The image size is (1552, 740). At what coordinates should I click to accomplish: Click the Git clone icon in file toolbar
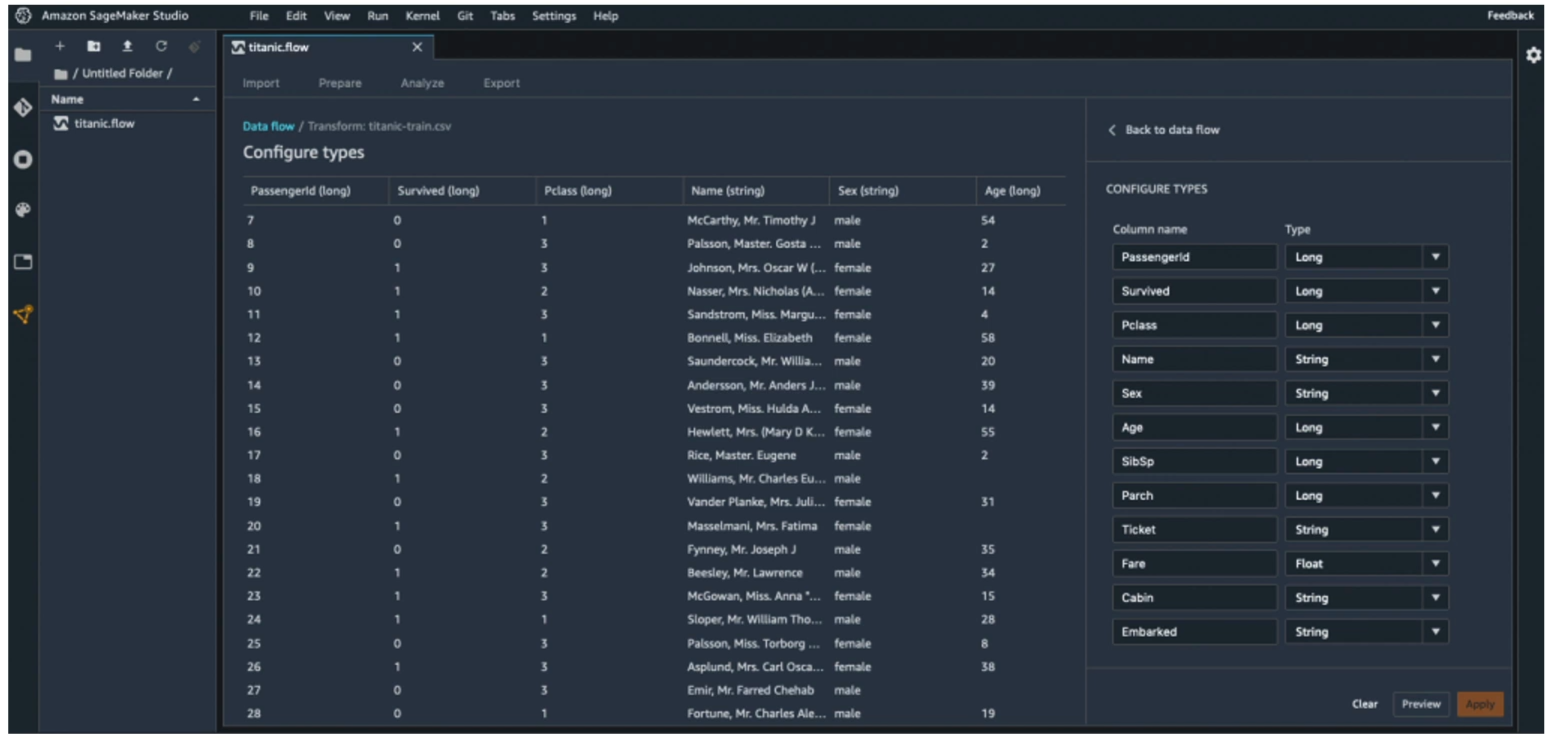tap(194, 46)
